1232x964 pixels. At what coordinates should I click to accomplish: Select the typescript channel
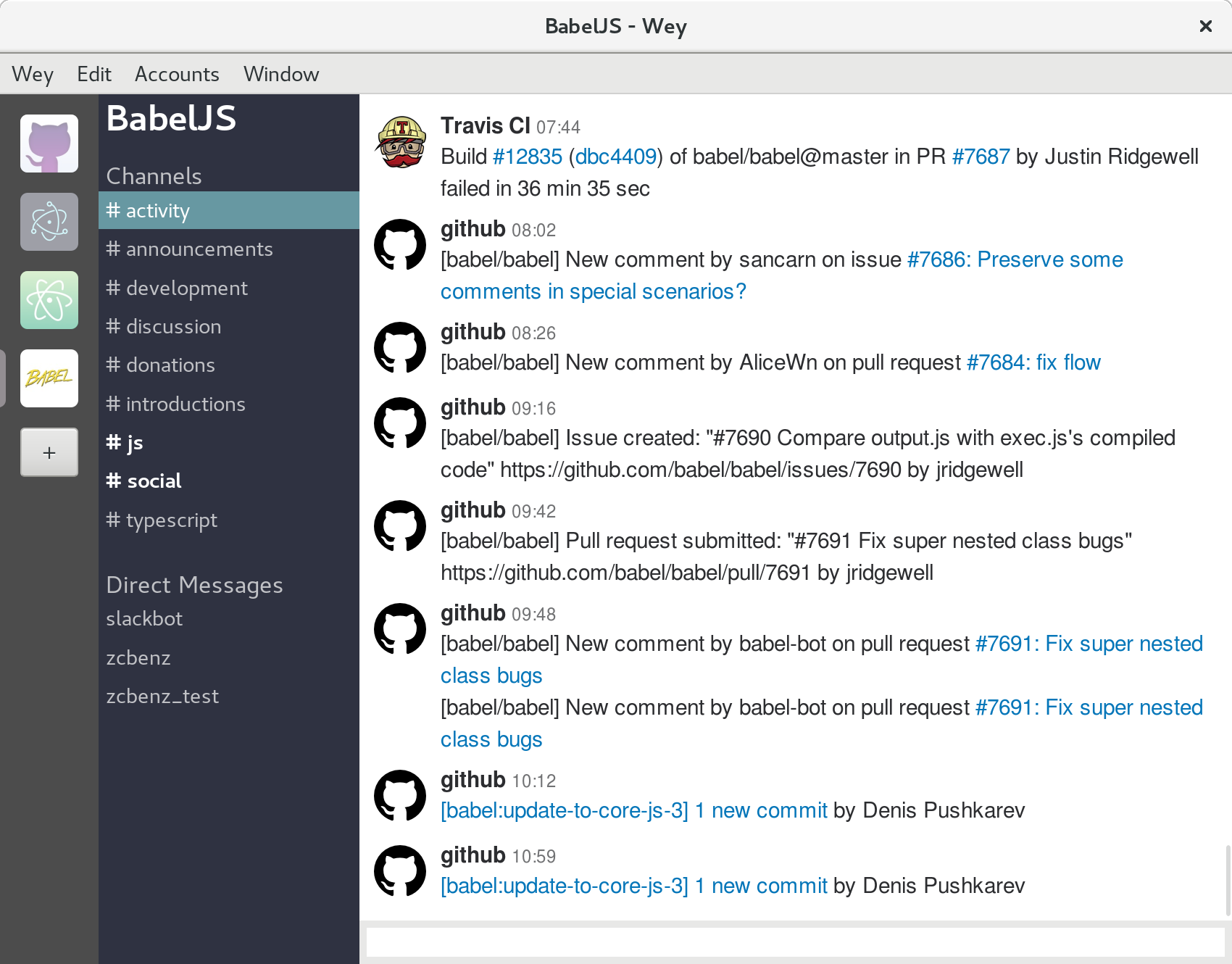(171, 520)
